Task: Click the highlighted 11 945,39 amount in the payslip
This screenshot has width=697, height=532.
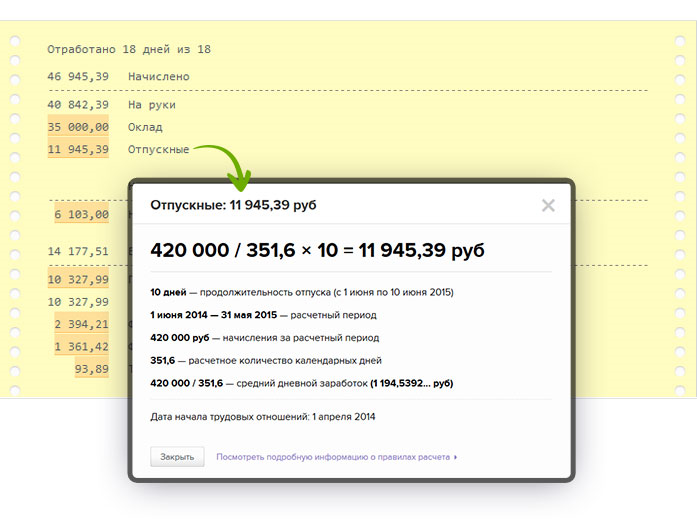Action: pos(78,150)
